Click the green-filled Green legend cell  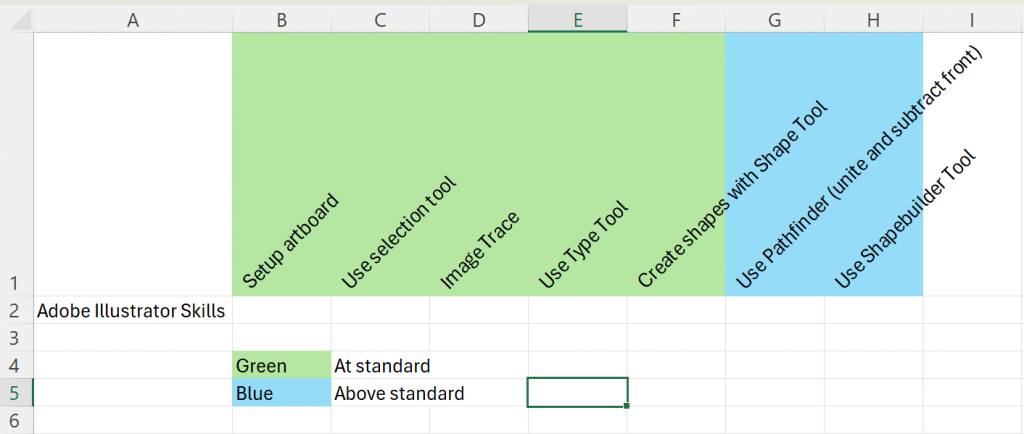pos(281,365)
